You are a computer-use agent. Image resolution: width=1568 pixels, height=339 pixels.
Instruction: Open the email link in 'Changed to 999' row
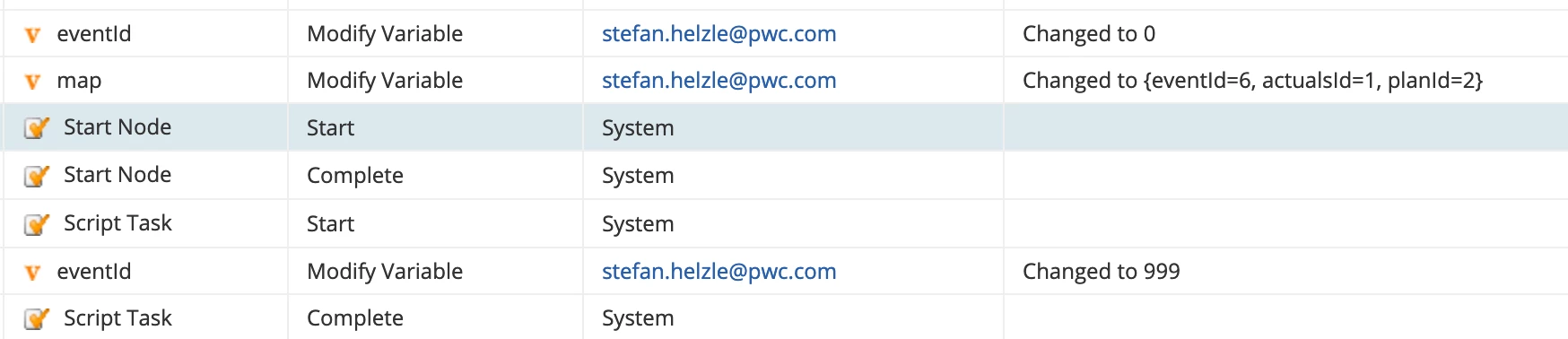coord(719,272)
